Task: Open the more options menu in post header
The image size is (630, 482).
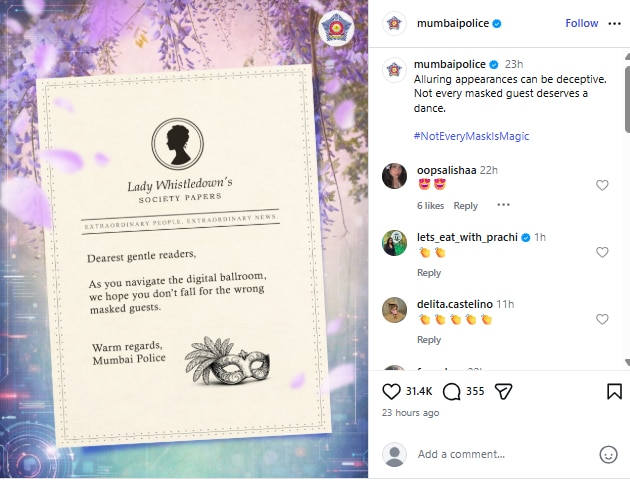Action: [614, 24]
